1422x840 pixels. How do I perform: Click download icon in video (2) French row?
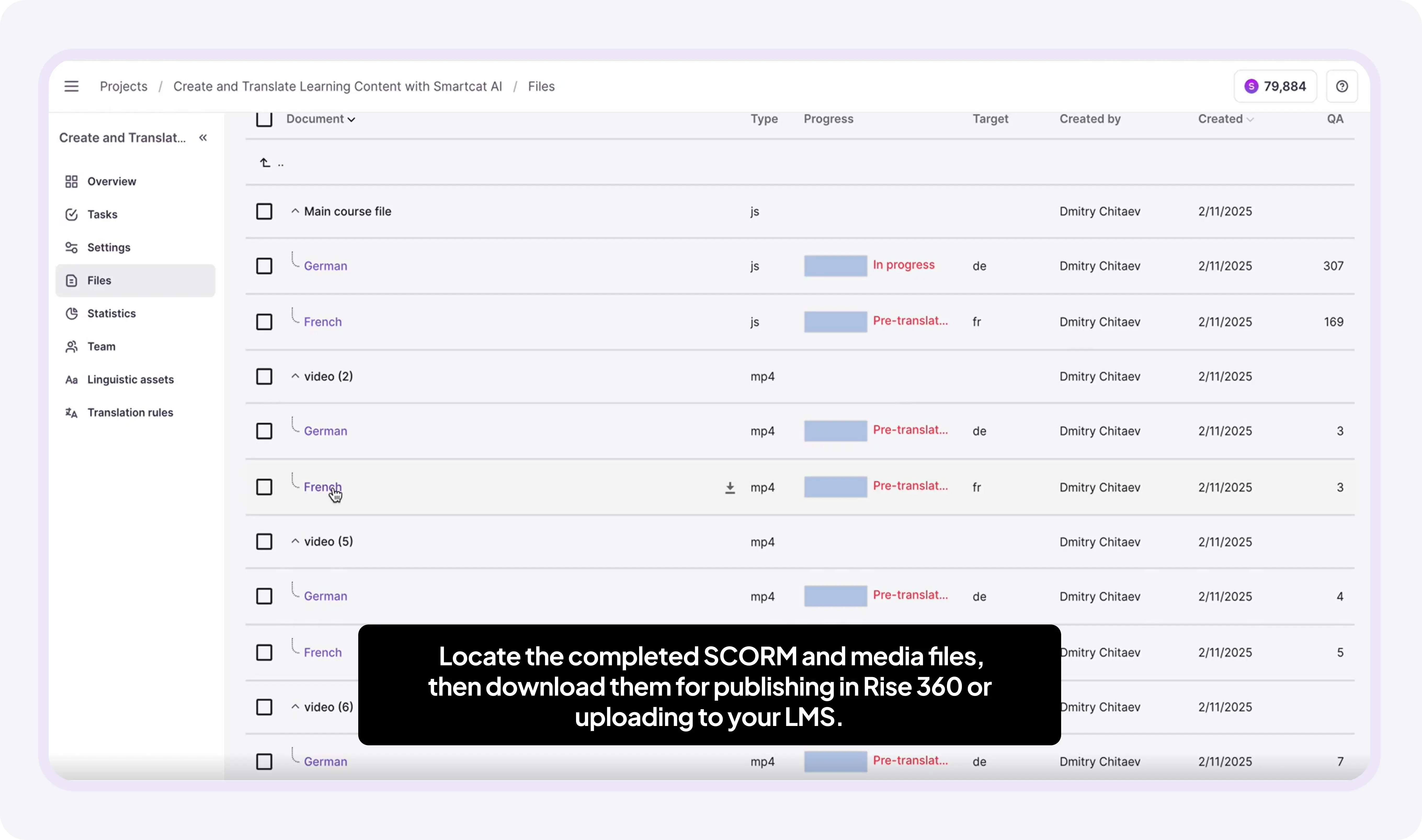pyautogui.click(x=730, y=487)
